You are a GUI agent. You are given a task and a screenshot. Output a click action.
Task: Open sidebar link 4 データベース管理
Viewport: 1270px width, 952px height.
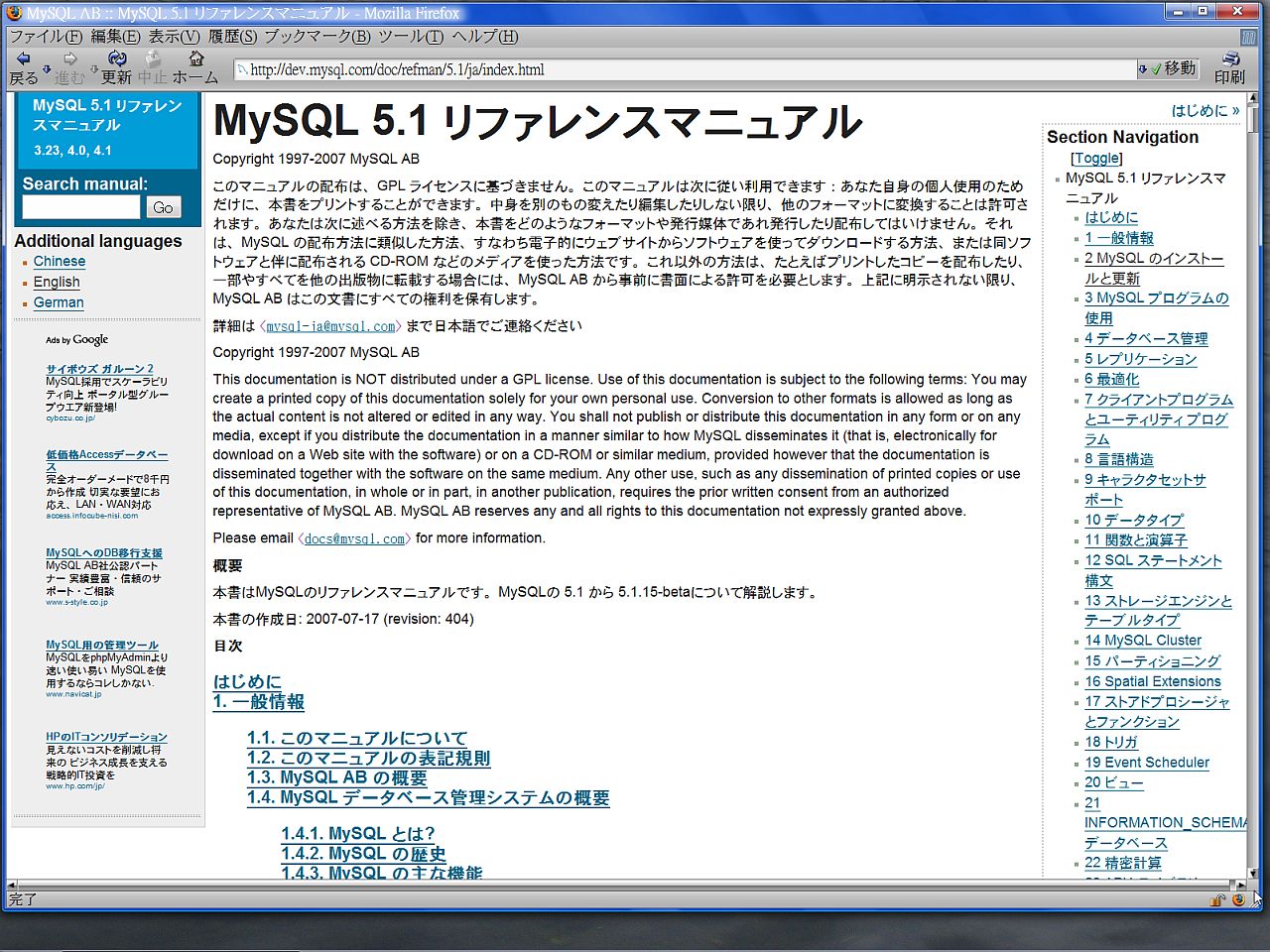[x=1146, y=339]
